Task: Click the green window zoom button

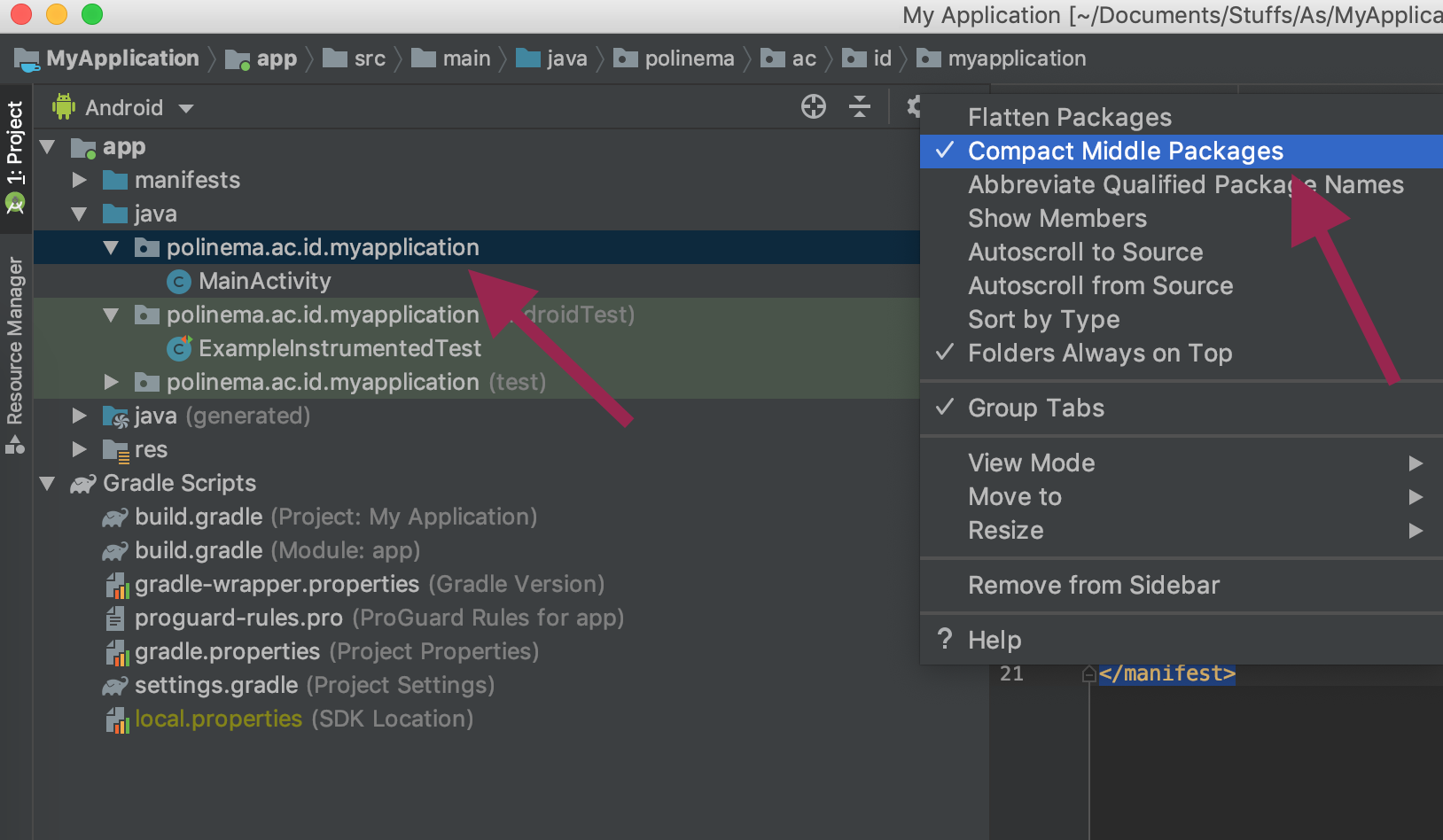Action: point(92,14)
